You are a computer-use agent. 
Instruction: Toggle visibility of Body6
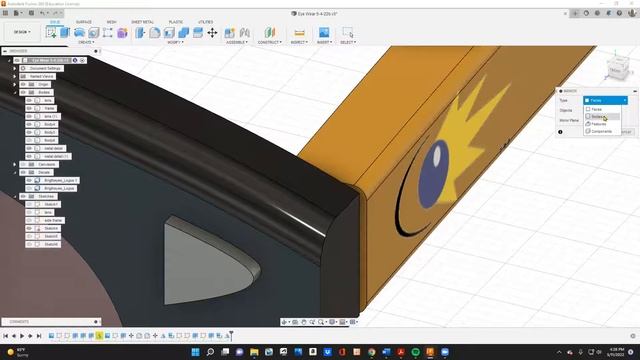[29, 140]
